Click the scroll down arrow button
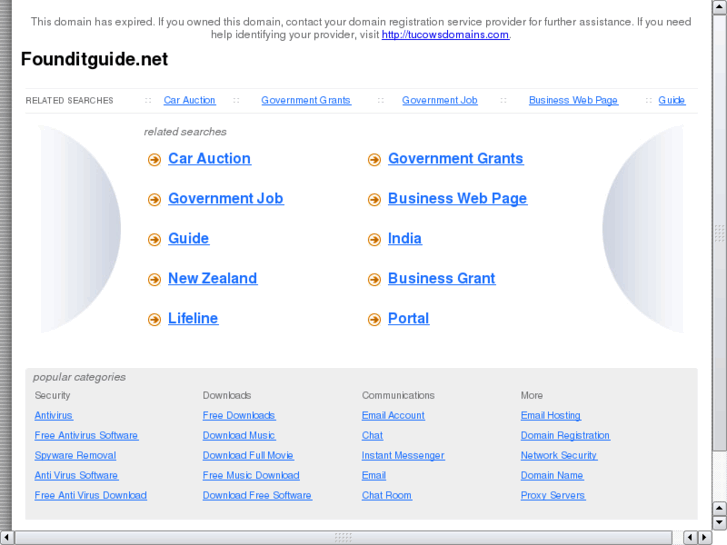Image resolution: width=727 pixels, height=545 pixels. coord(719,522)
